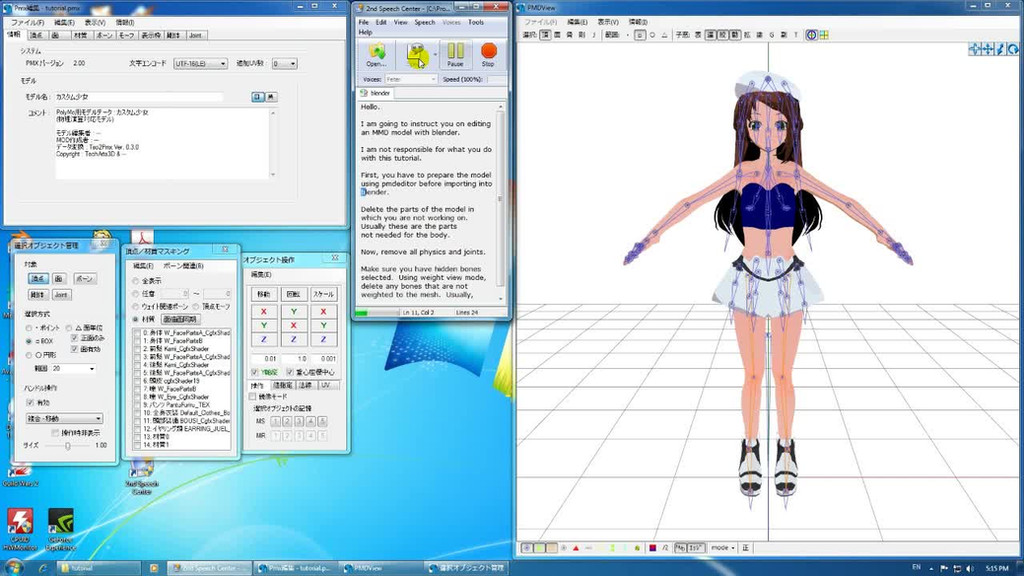Click the Joint target button in selection panel
The image size is (1024, 576).
tap(61, 295)
